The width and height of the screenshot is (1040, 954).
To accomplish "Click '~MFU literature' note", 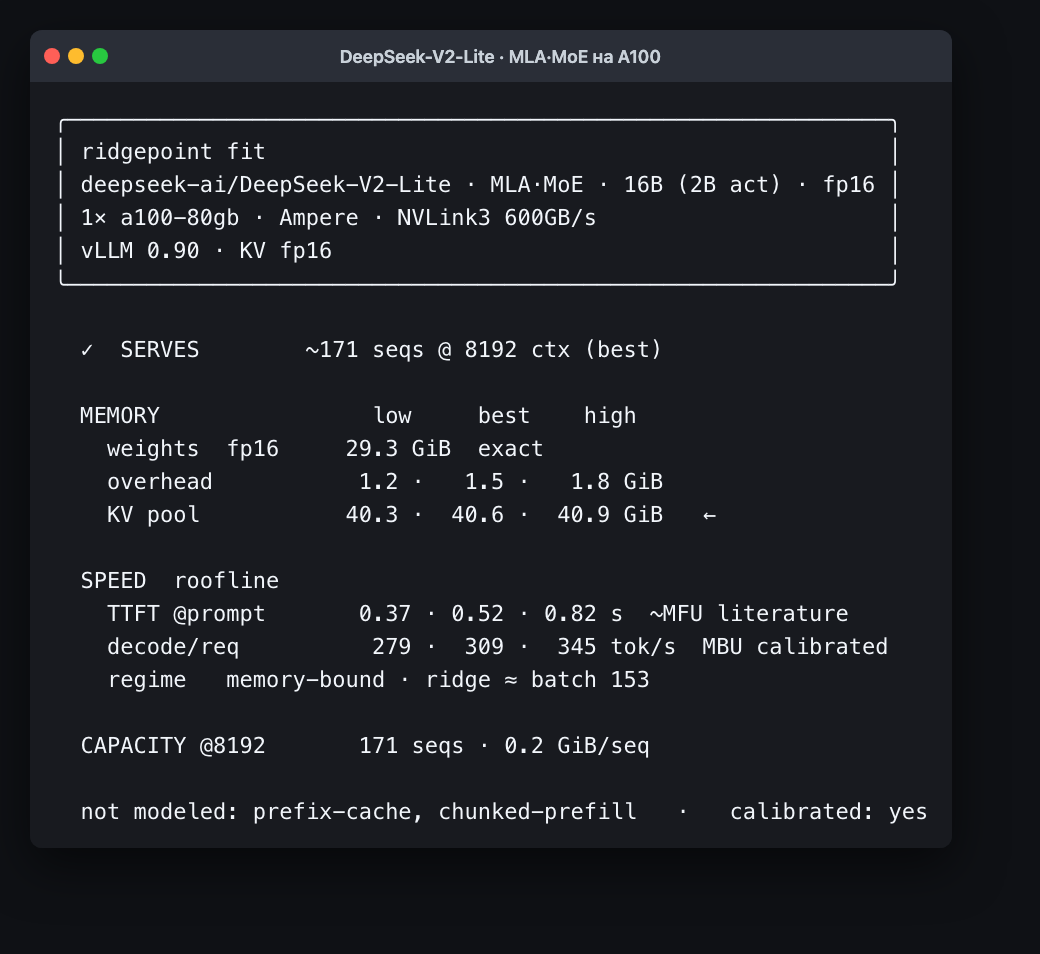I will click(749, 614).
